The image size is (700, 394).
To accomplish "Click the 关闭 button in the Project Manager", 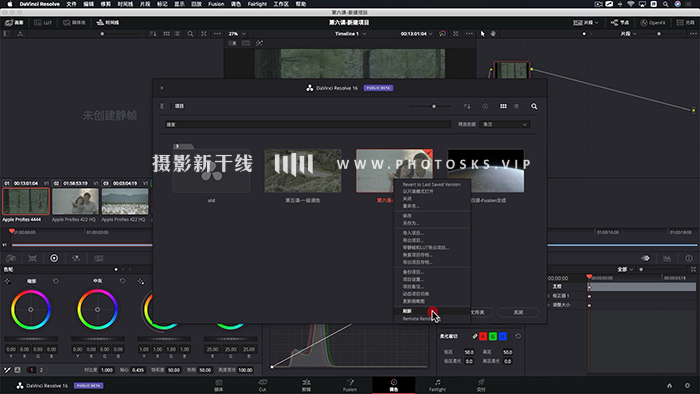I will tap(518, 312).
